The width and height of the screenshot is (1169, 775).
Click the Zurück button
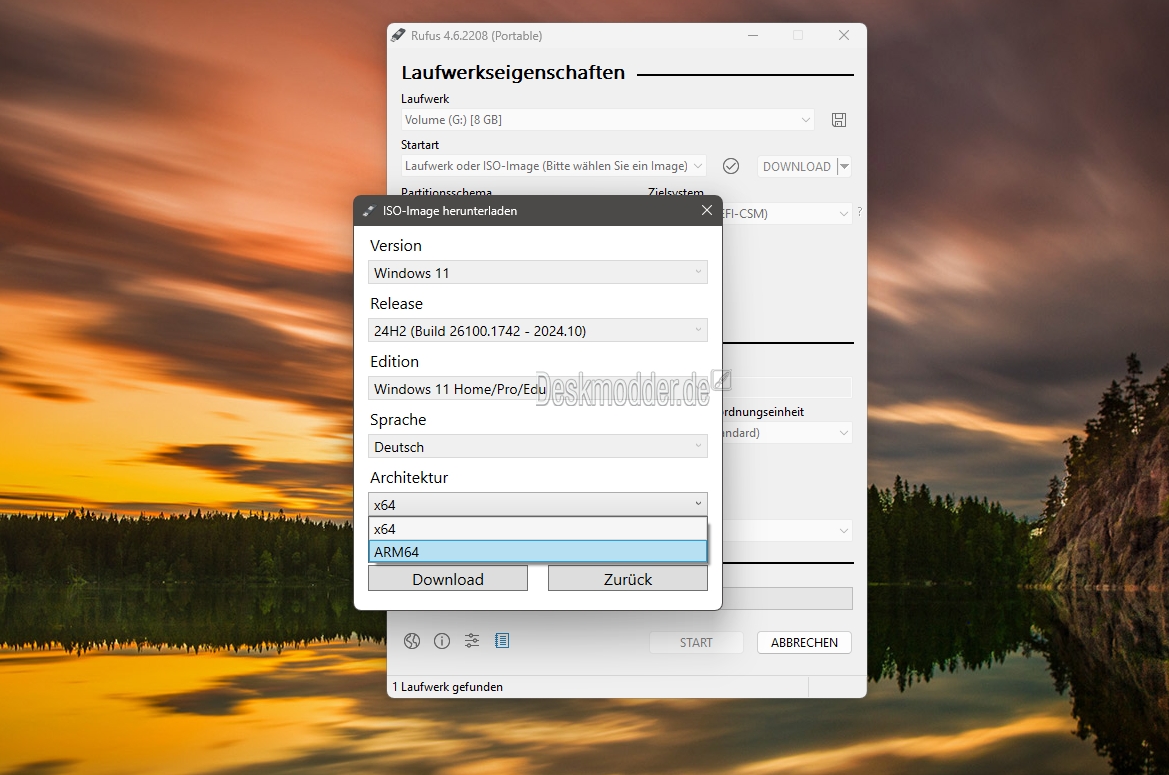[627, 579]
